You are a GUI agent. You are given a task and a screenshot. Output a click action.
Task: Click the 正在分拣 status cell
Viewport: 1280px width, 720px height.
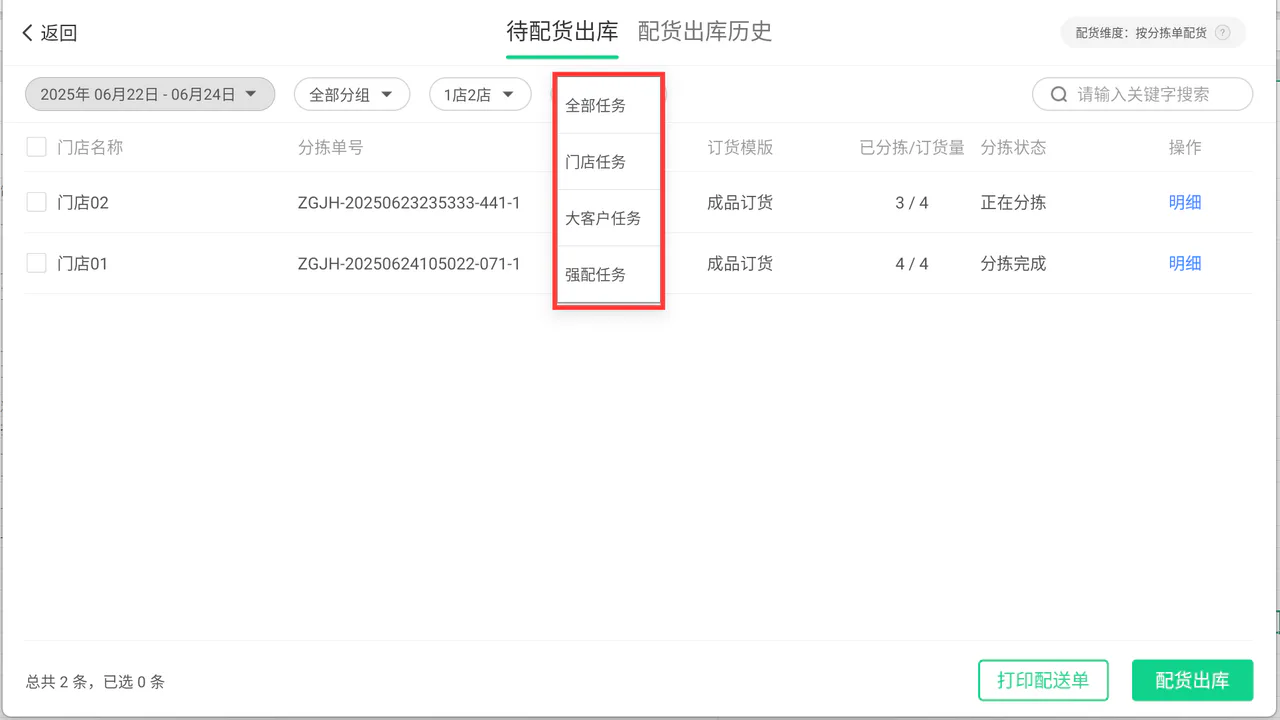(1013, 203)
